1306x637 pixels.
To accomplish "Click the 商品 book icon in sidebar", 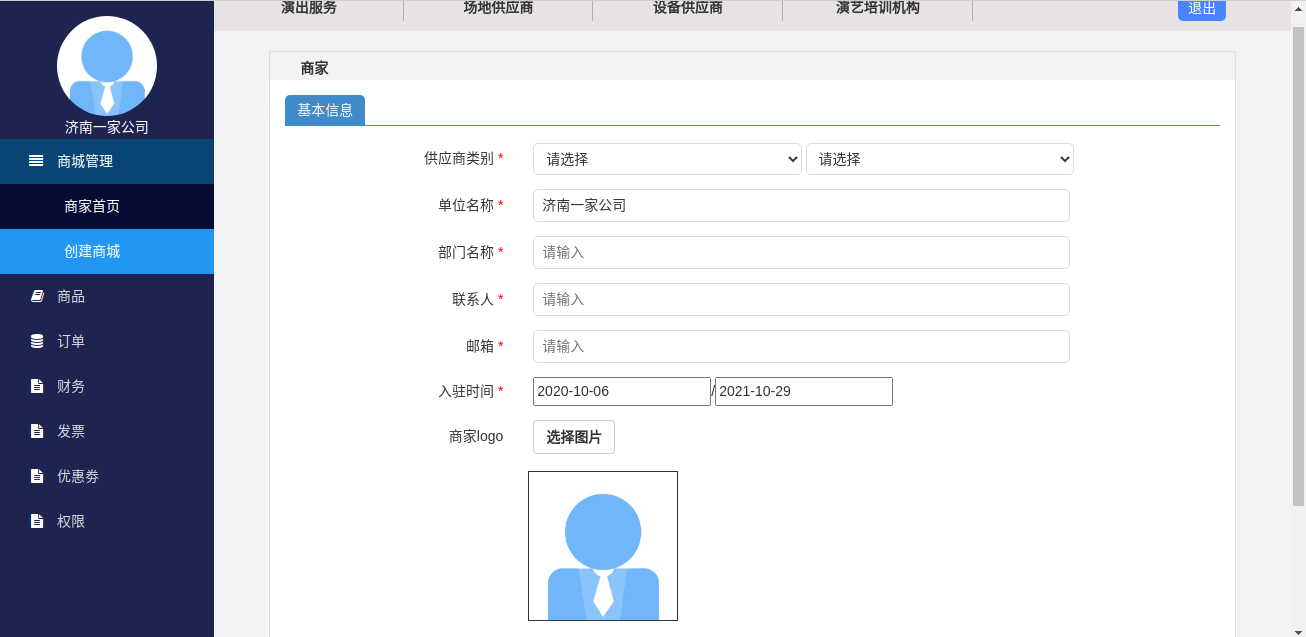I will 37,296.
